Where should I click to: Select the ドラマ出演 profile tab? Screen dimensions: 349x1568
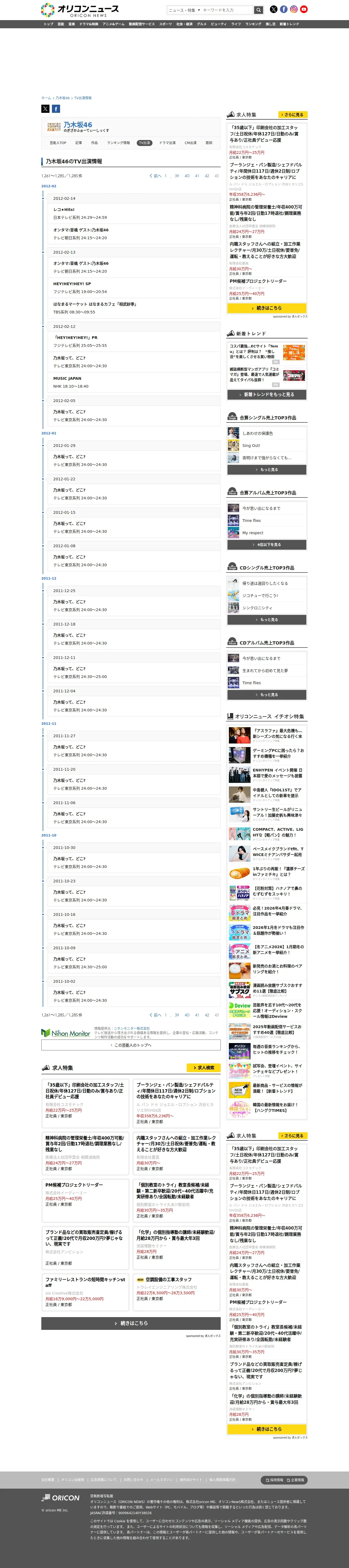coord(167,143)
